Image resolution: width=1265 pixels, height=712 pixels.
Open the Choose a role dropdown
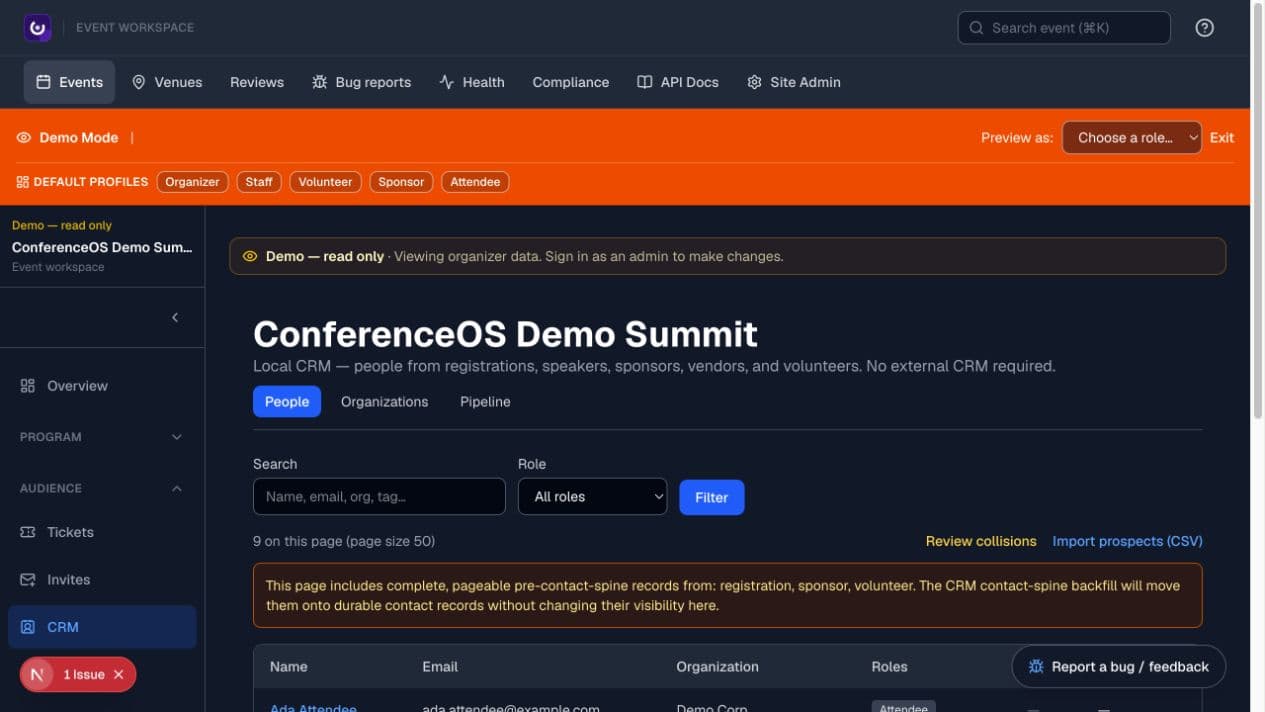[1132, 138]
